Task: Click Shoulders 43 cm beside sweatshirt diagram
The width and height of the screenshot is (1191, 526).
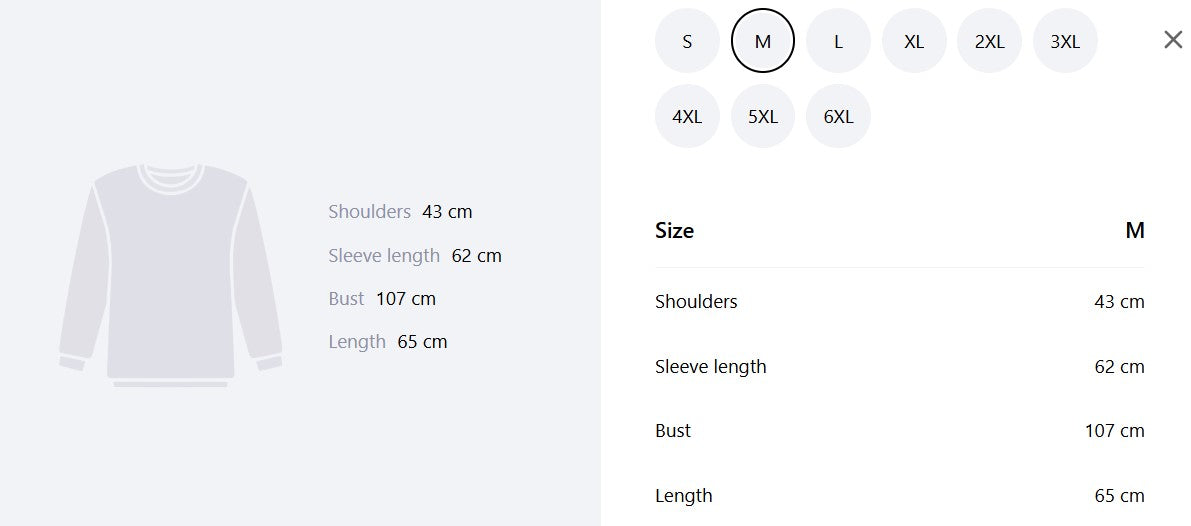Action: 400,212
